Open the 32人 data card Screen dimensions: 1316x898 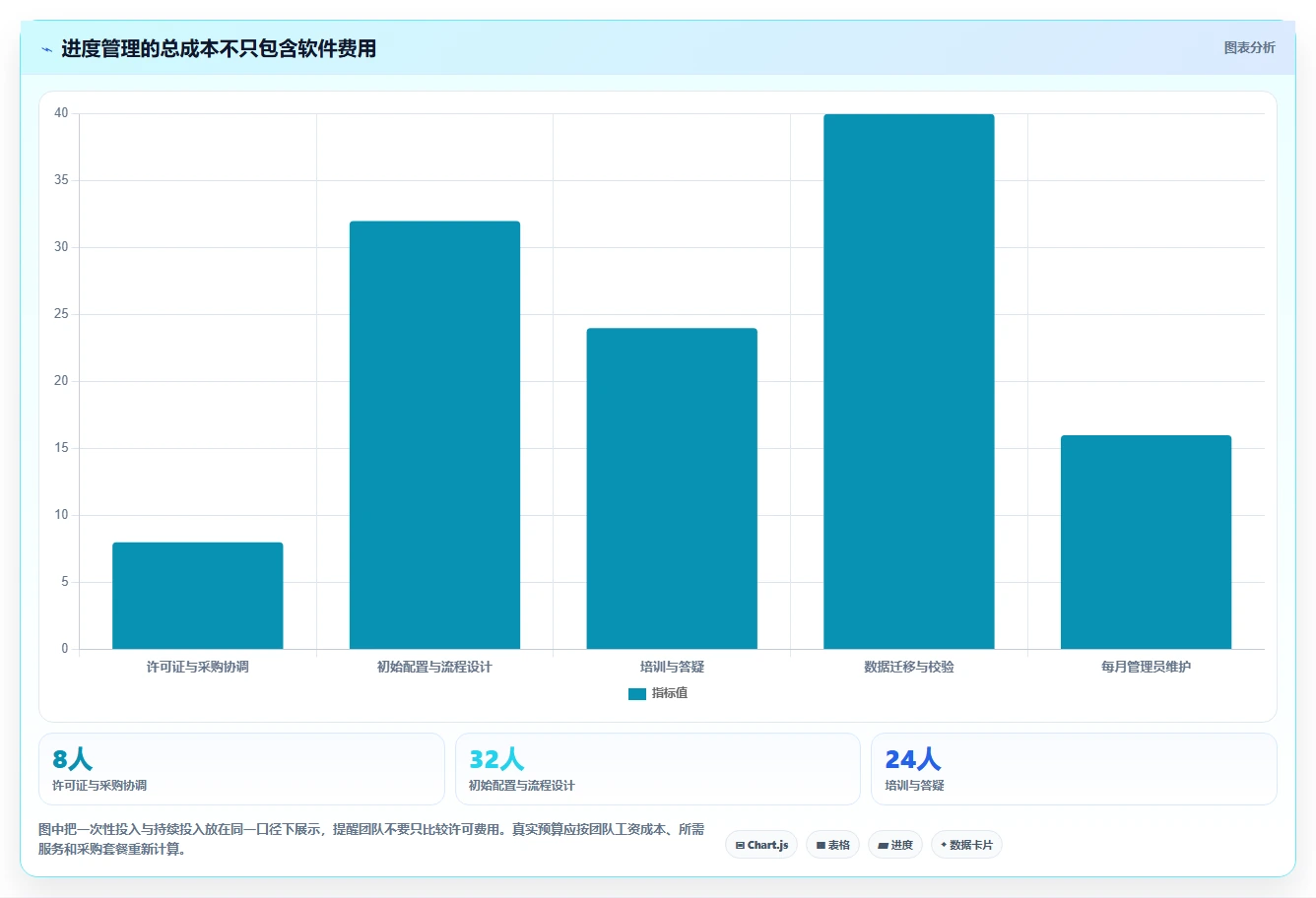pyautogui.click(x=658, y=769)
